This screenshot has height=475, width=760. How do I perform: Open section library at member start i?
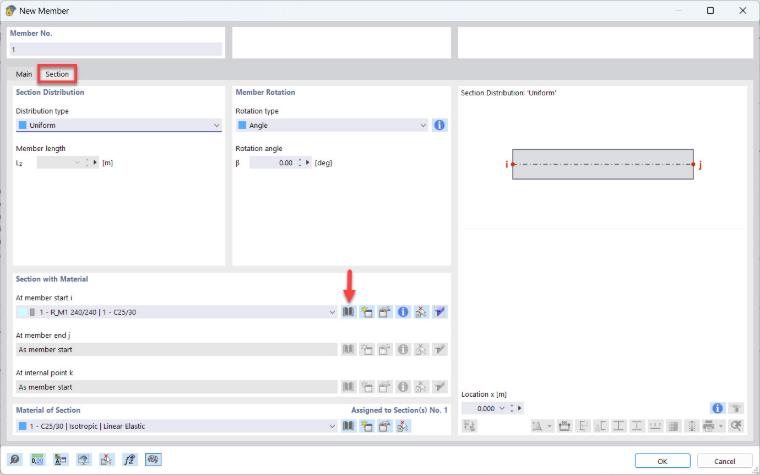[x=348, y=312]
